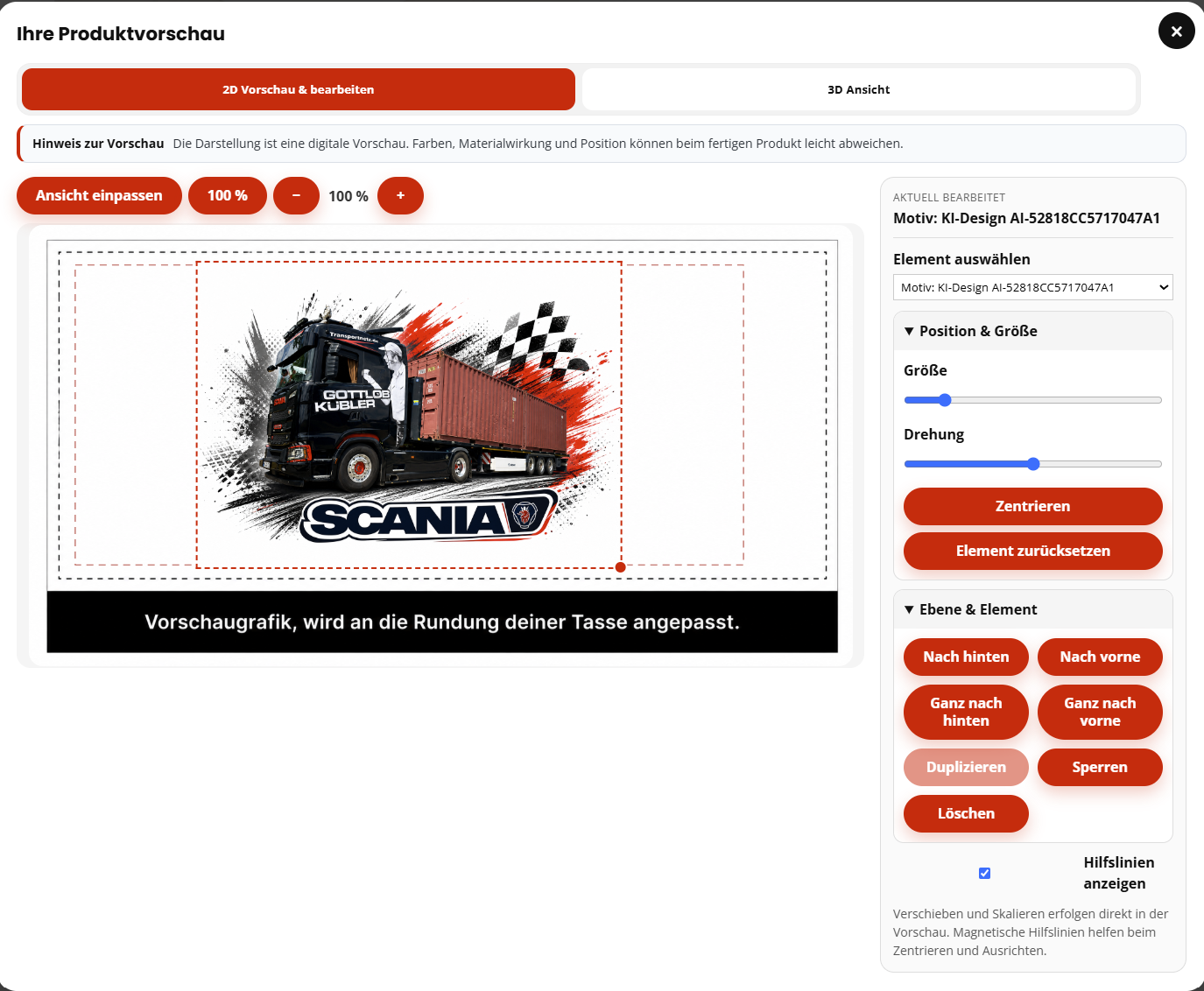The height and width of the screenshot is (991, 1204).
Task: Click the minus zoom out button
Action: pos(296,195)
